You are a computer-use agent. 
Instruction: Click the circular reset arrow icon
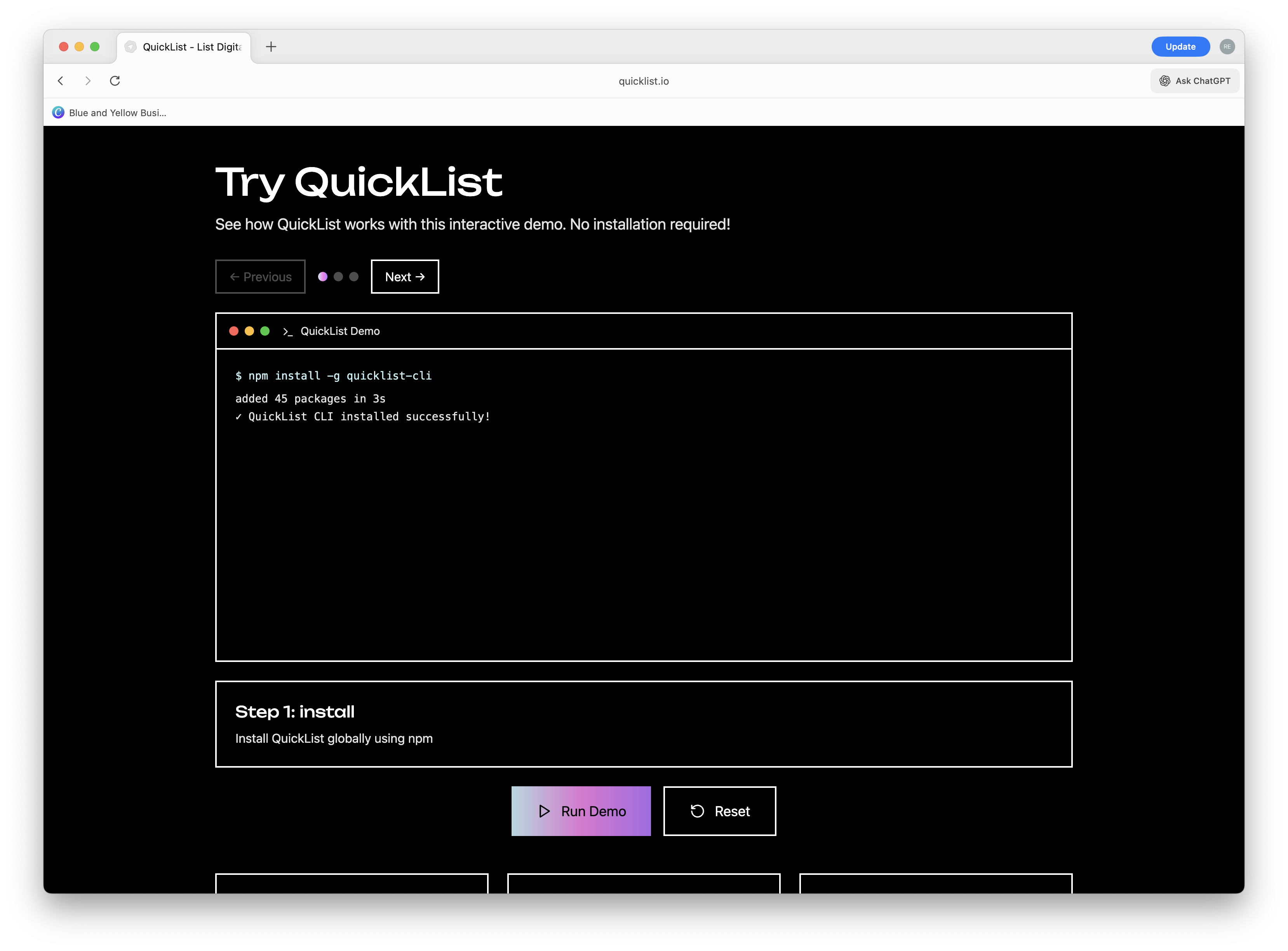tap(697, 810)
